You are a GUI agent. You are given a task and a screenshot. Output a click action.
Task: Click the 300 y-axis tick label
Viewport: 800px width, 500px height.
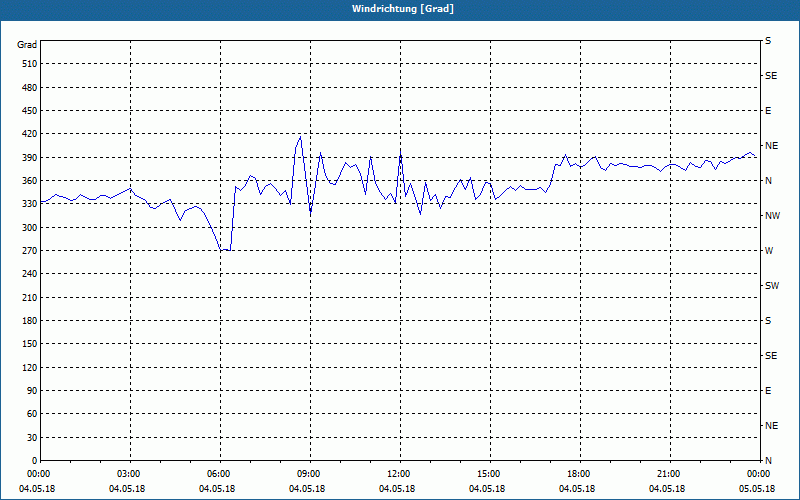point(30,228)
